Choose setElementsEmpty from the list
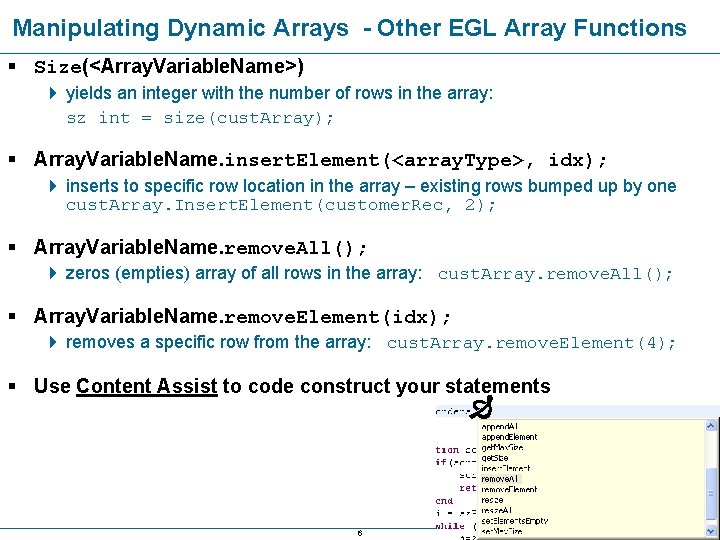Screen dimensions: 720x540 (515, 521)
